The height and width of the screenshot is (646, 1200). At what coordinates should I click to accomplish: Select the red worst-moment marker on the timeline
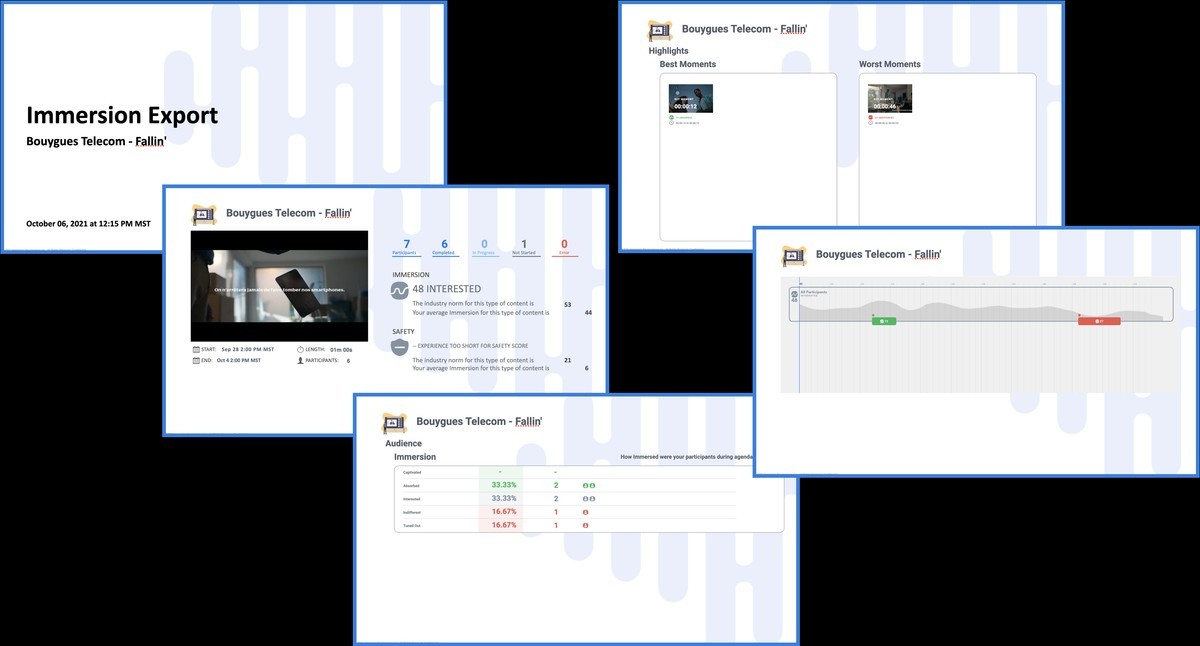(x=1099, y=321)
